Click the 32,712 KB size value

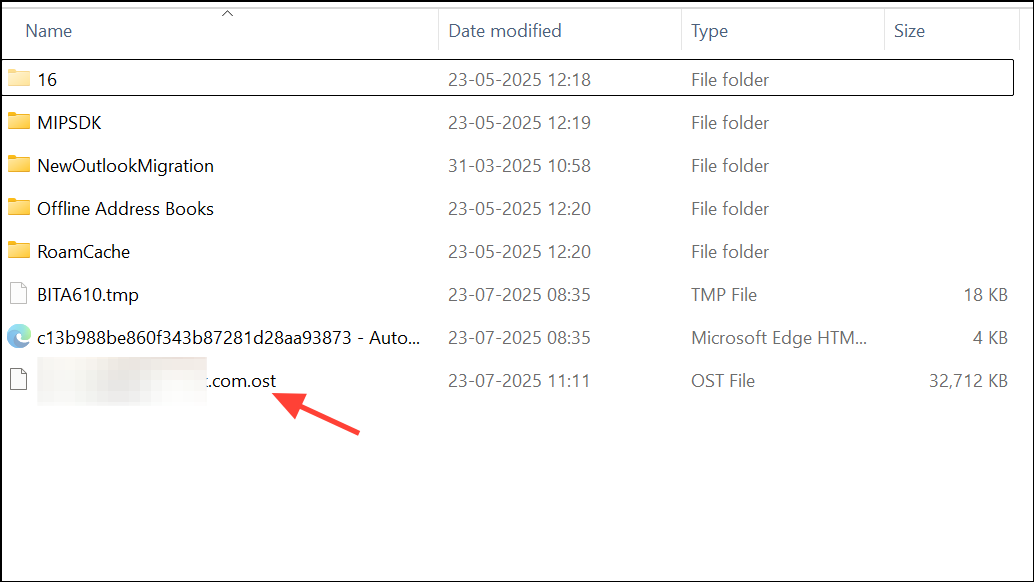pos(968,381)
